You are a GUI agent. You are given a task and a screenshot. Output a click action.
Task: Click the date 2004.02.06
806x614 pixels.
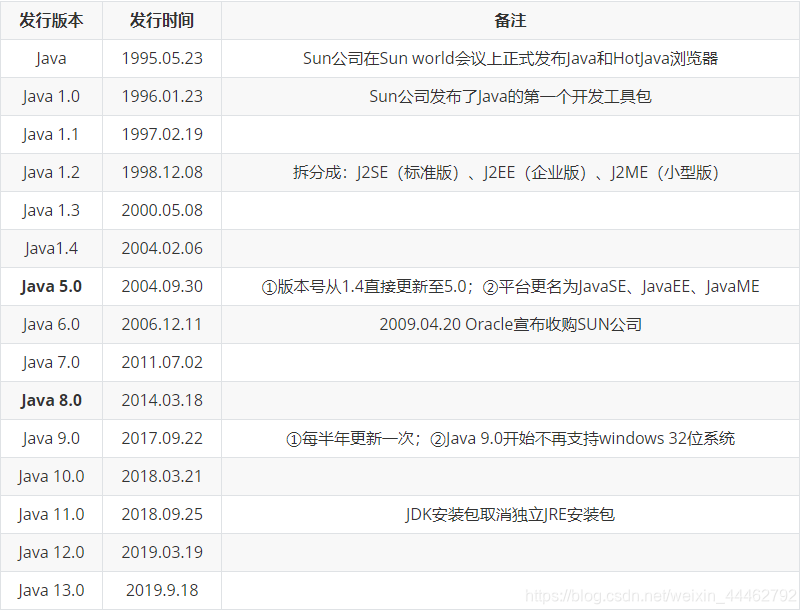pos(162,248)
